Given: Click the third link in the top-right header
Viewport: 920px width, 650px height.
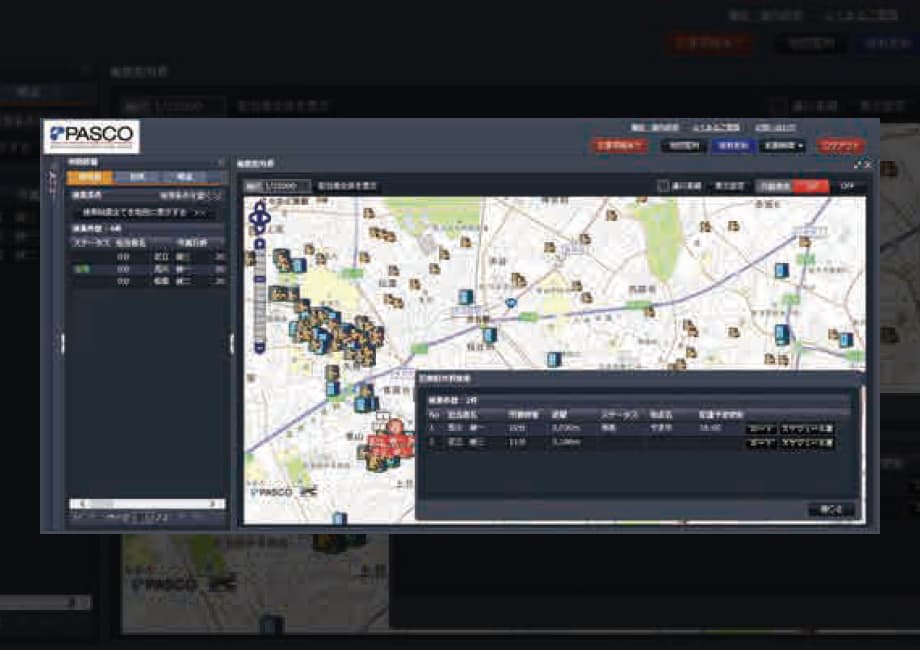Looking at the screenshot, I should pyautogui.click(x=775, y=127).
